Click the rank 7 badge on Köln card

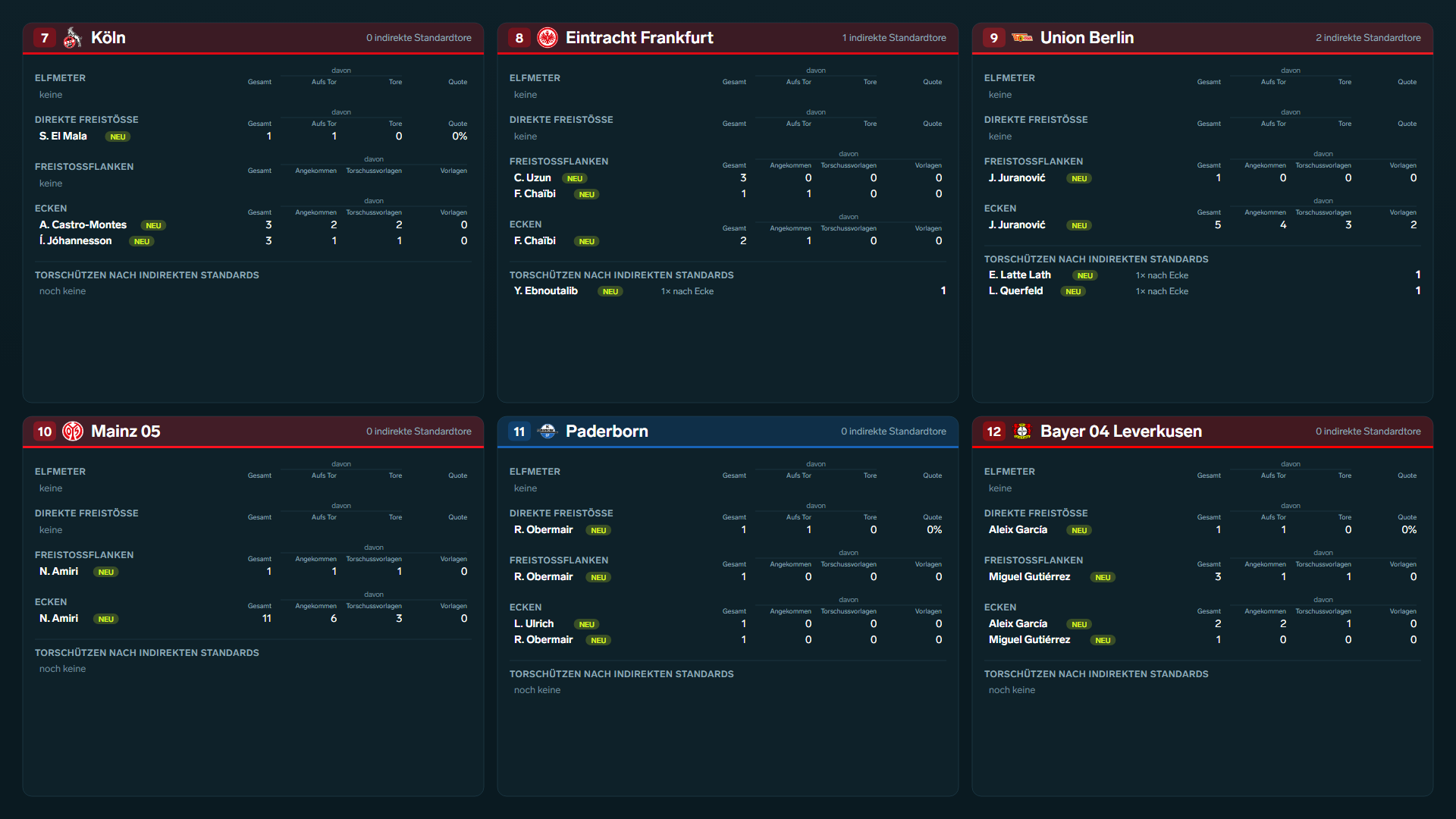coord(45,38)
